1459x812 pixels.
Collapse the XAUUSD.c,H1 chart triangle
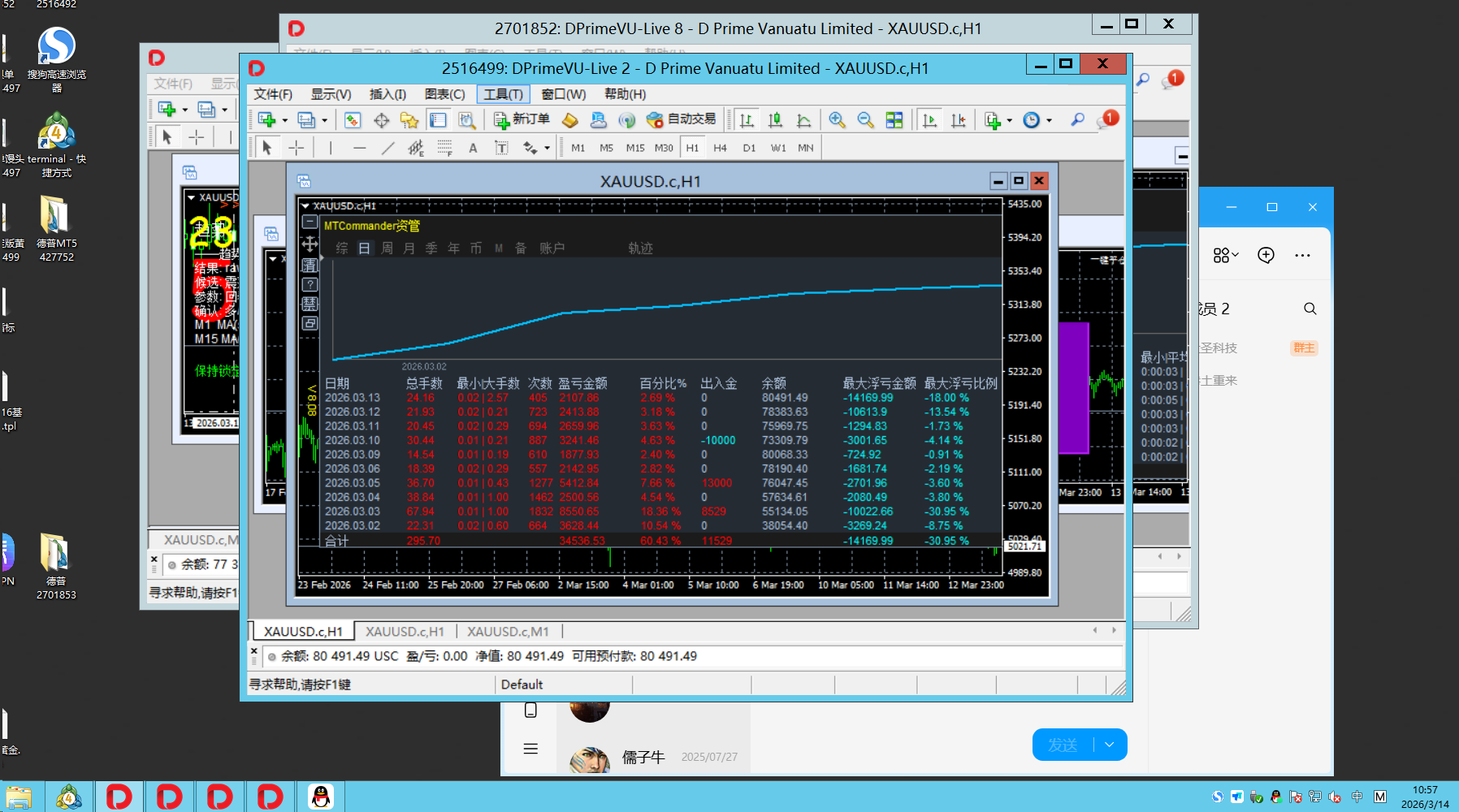pyautogui.click(x=305, y=206)
